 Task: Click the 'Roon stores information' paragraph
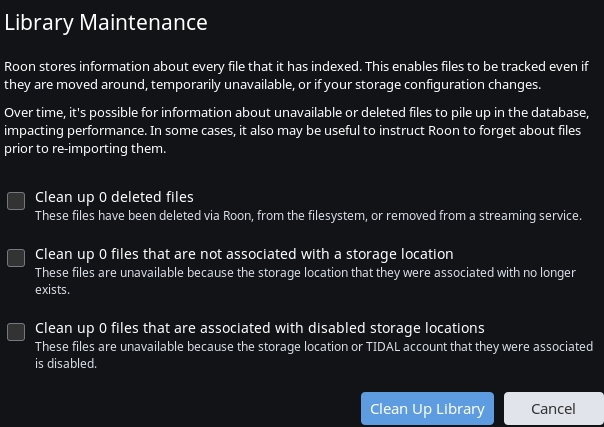pos(296,75)
